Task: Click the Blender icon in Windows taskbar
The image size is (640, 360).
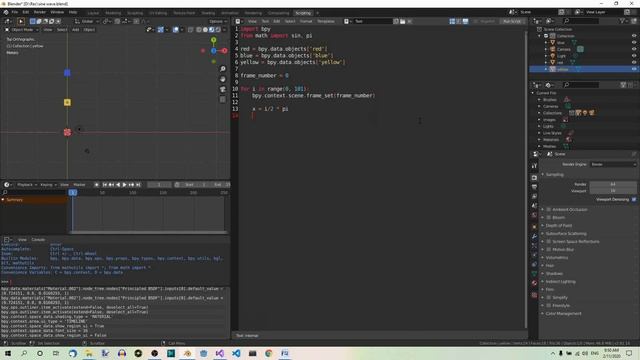Action: coord(187,353)
